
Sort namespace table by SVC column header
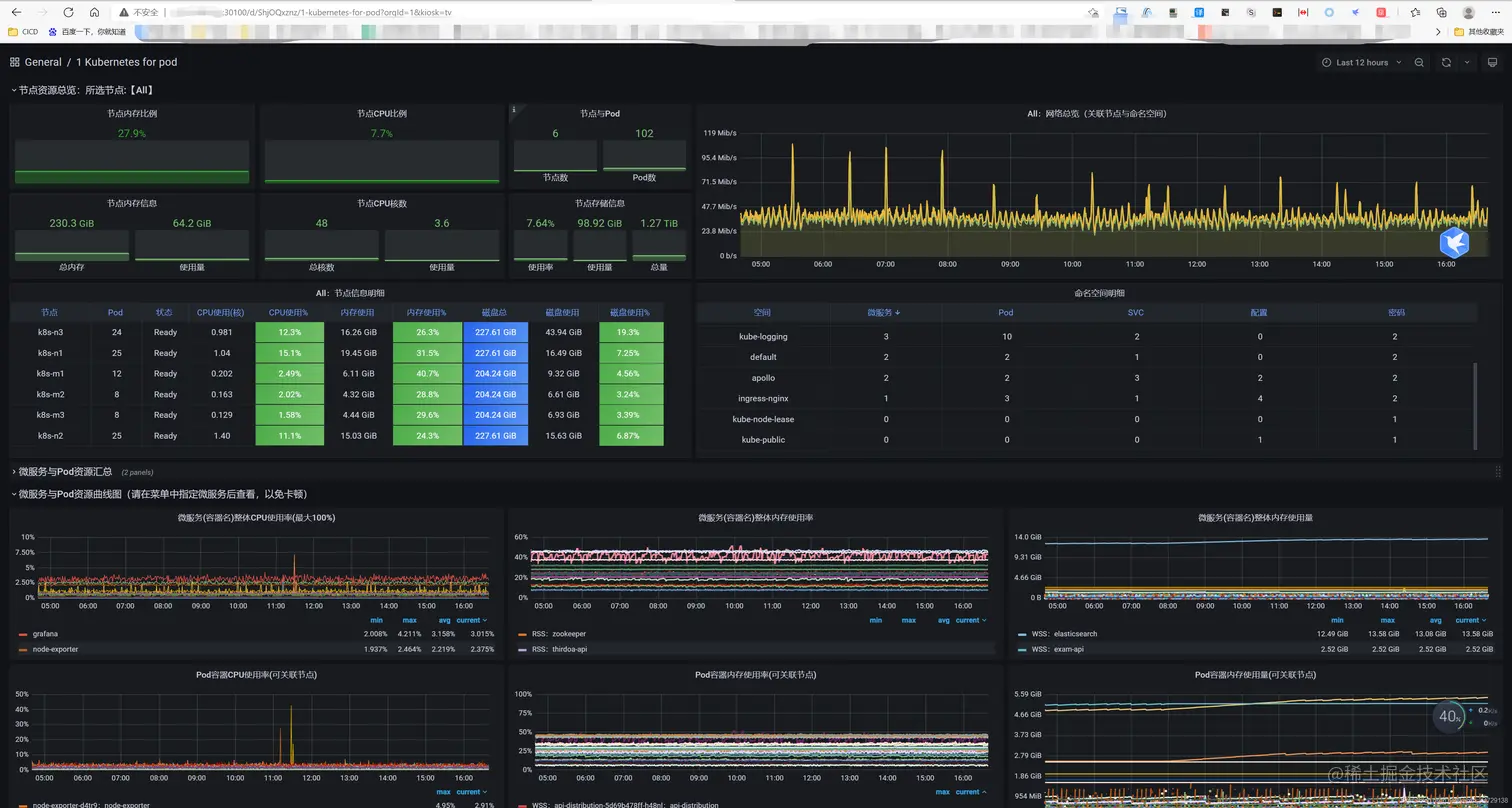[x=1136, y=312]
